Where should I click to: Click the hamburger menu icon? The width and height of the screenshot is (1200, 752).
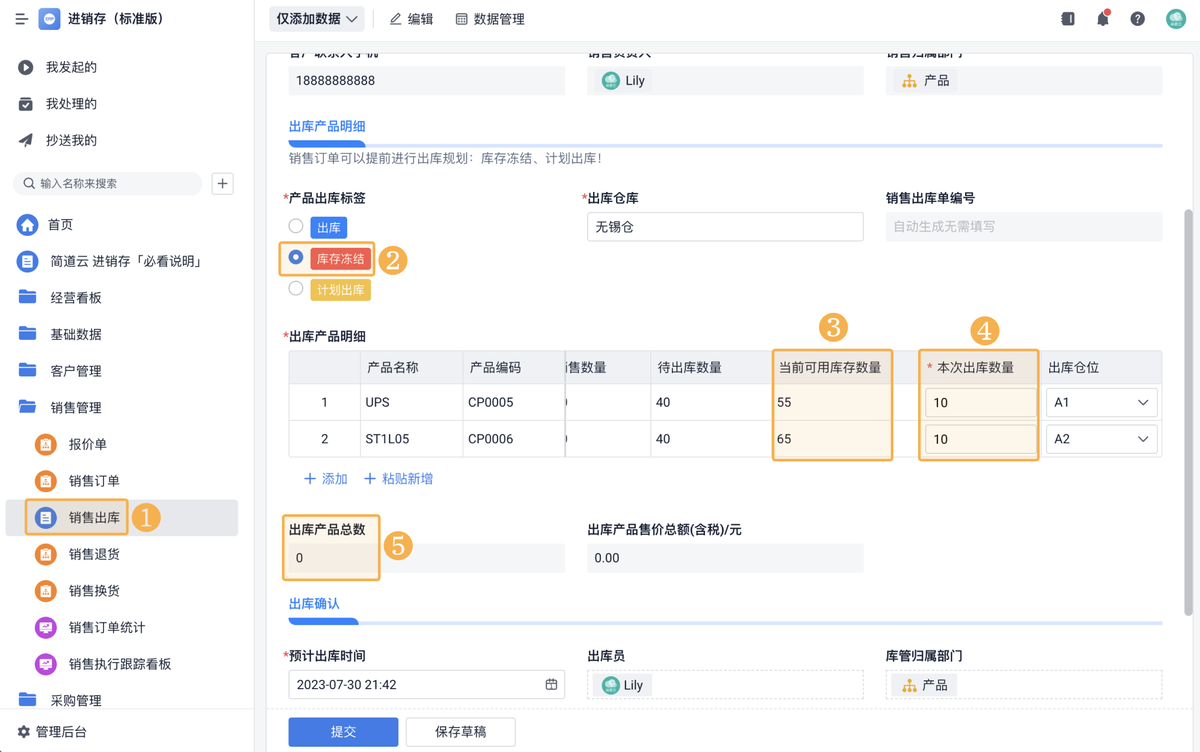21,19
